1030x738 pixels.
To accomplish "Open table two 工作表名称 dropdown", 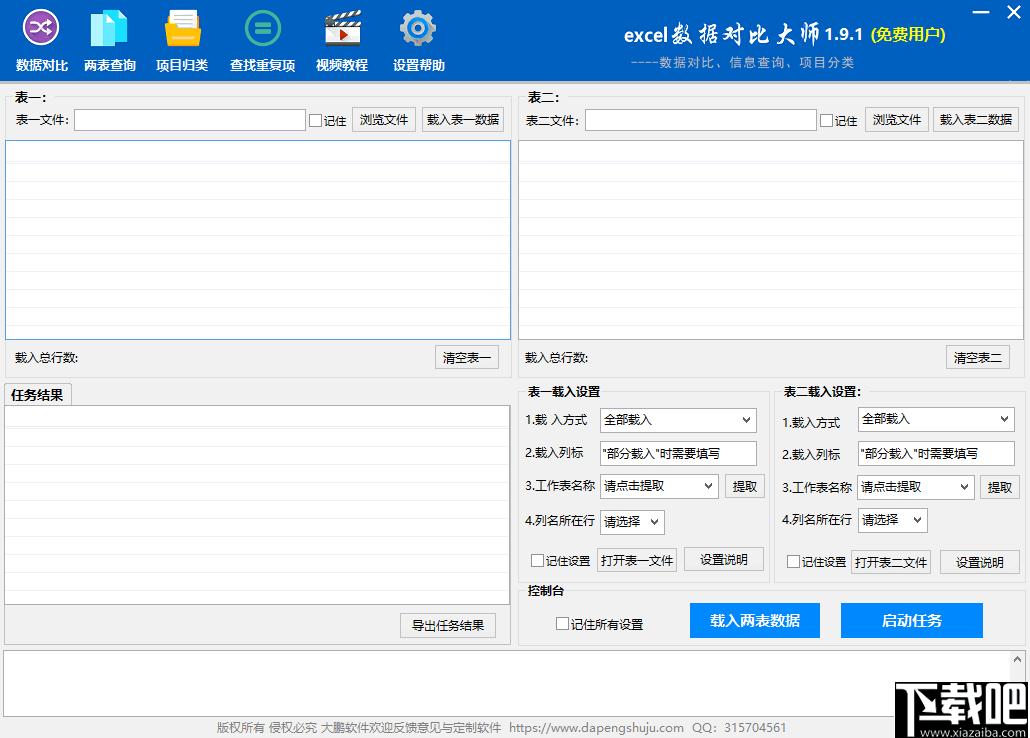I will click(x=916, y=487).
